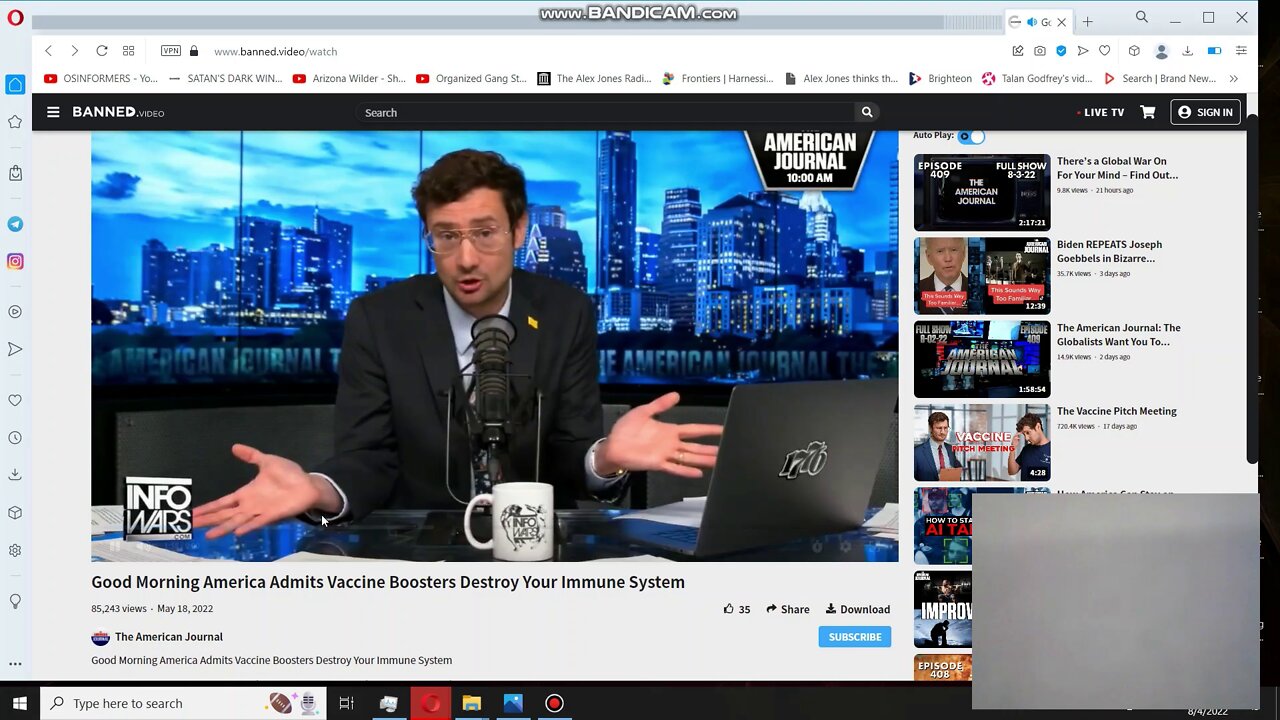Share the video
The height and width of the screenshot is (720, 1280).
[788, 609]
